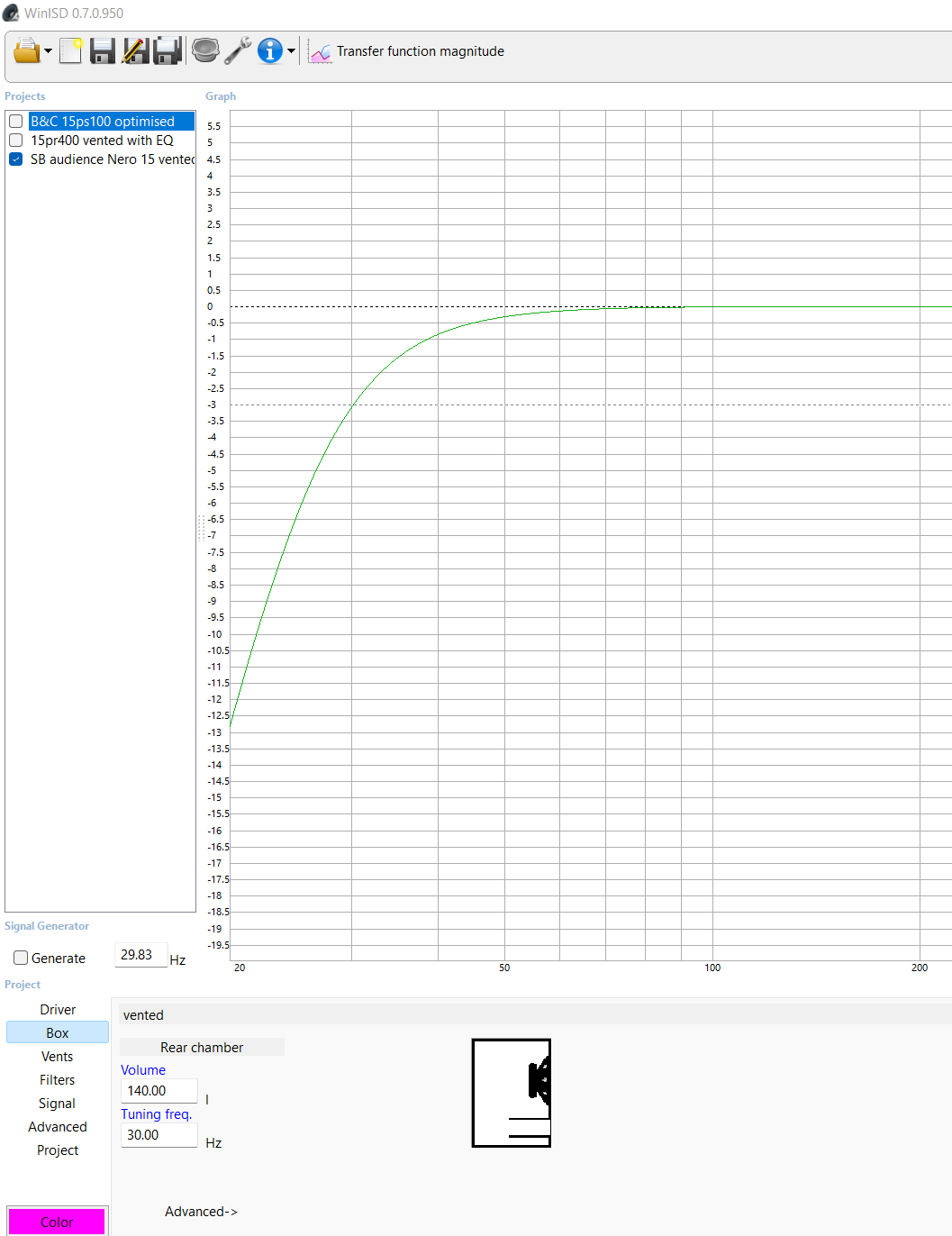Viewport: 952px width, 1236px height.
Task: Click the save-all double floppy icon
Action: point(168,50)
